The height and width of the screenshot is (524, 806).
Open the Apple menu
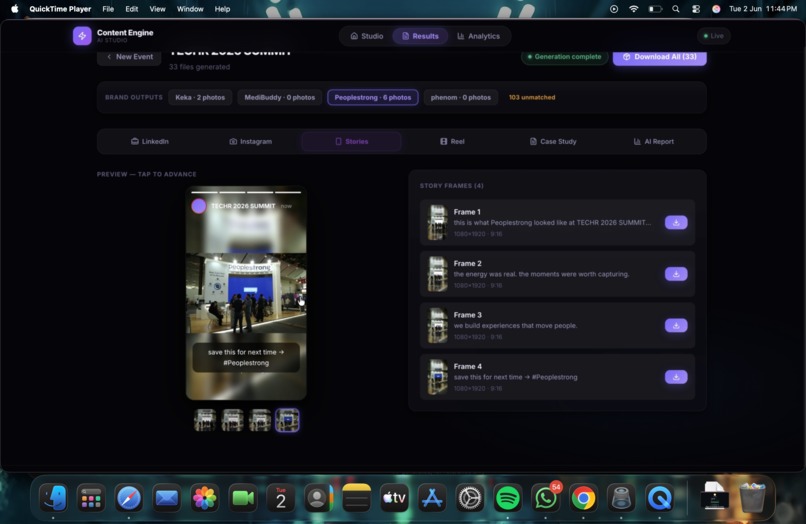click(x=14, y=9)
